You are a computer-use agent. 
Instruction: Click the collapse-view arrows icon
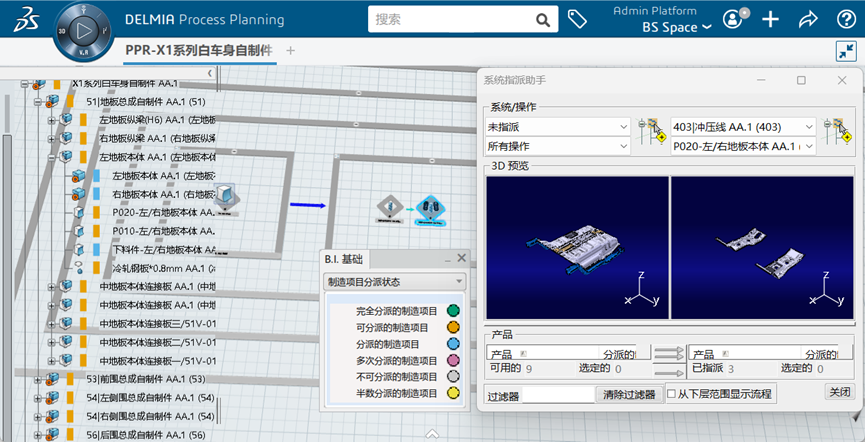[x=846, y=51]
